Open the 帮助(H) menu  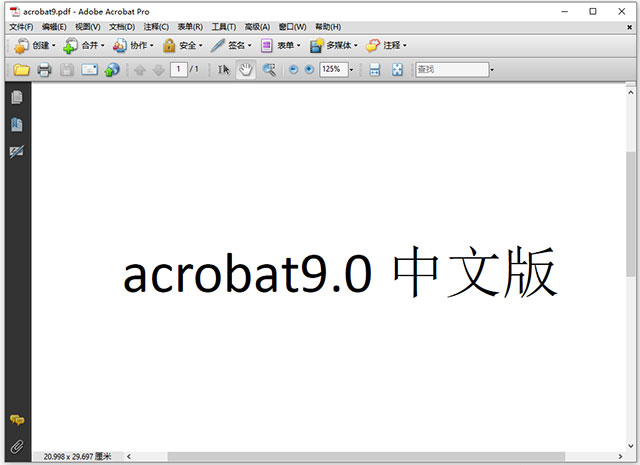click(x=328, y=27)
